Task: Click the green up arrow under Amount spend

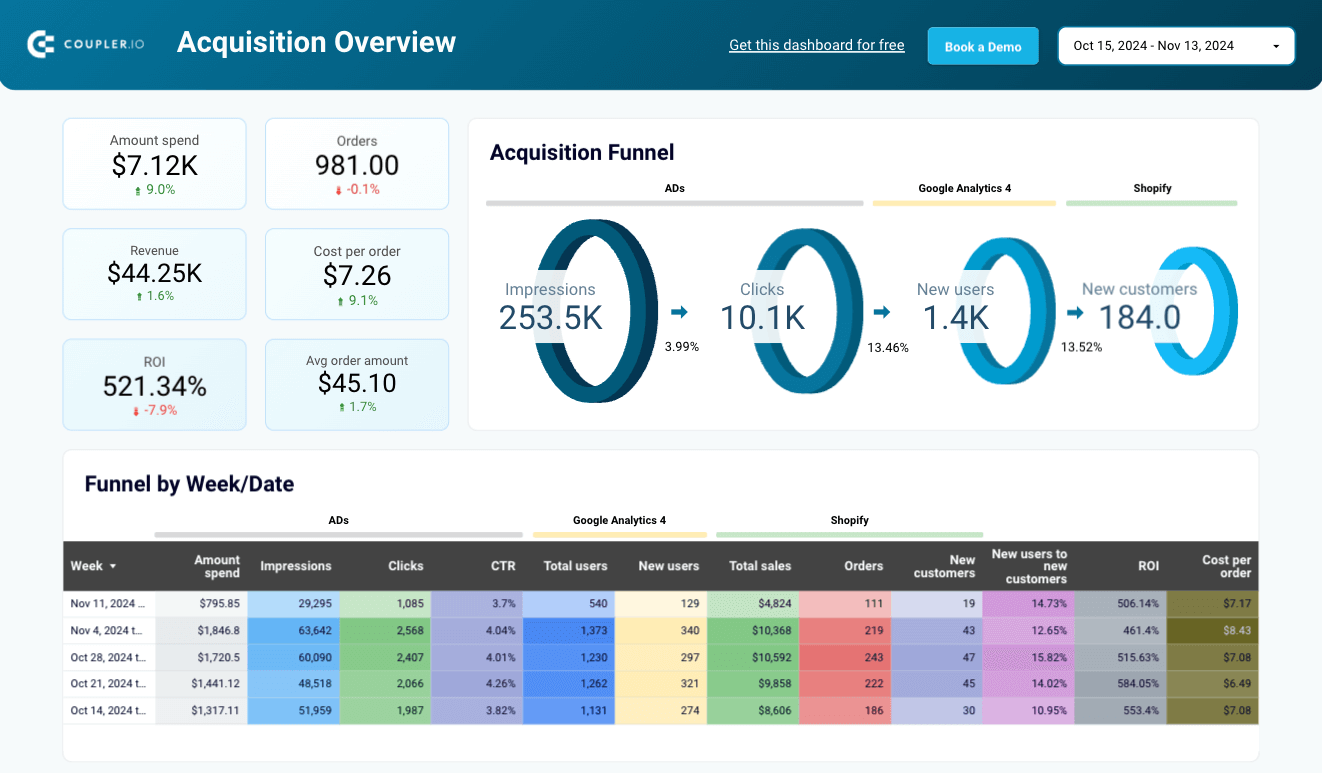Action: click(138, 190)
